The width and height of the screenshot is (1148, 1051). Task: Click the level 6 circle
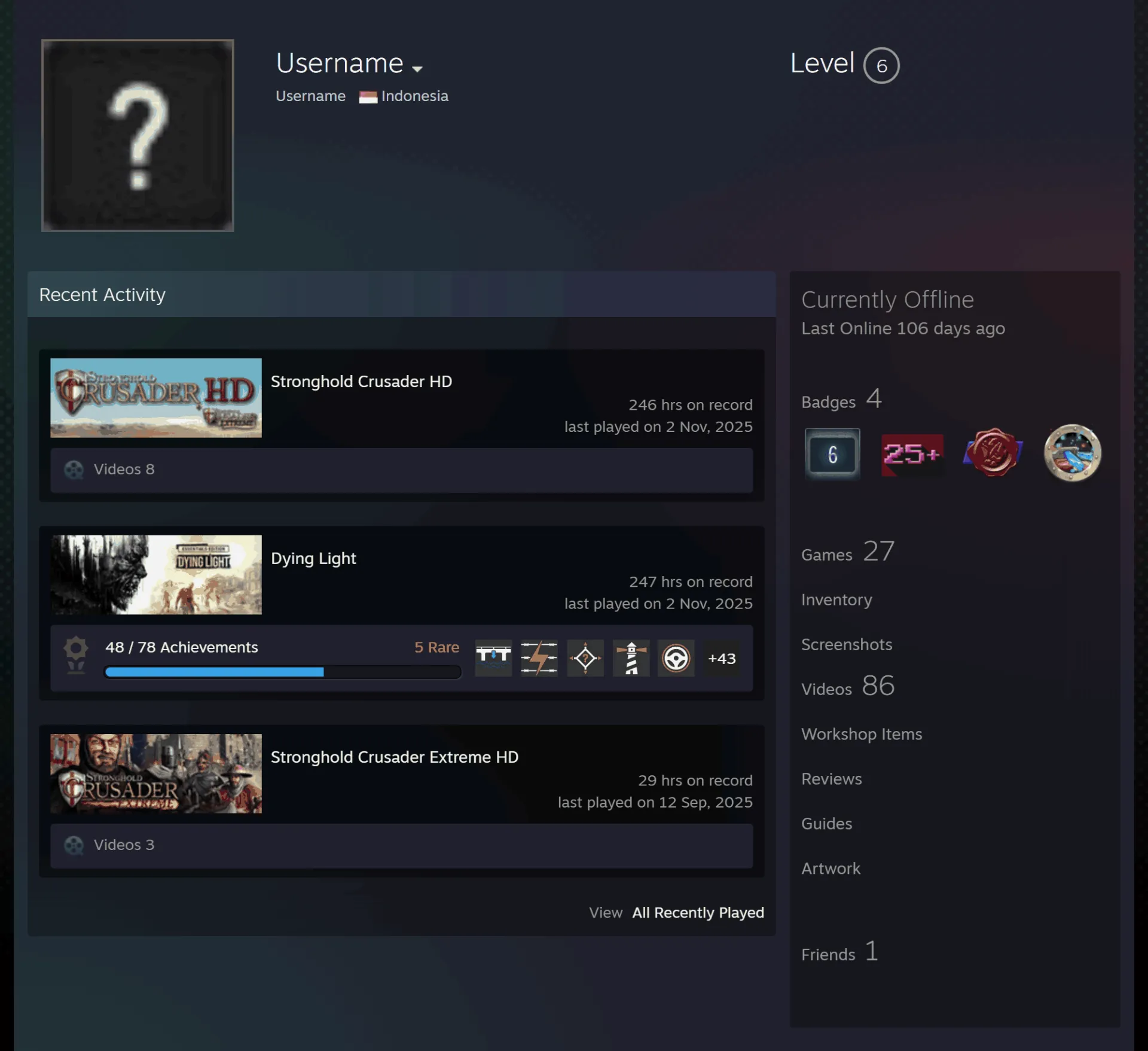[881, 65]
